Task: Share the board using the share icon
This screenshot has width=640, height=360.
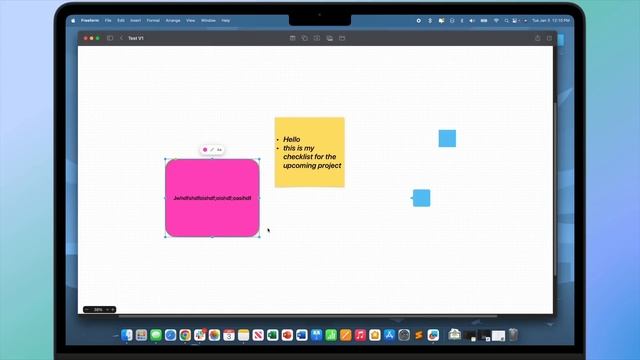Action: click(538, 38)
